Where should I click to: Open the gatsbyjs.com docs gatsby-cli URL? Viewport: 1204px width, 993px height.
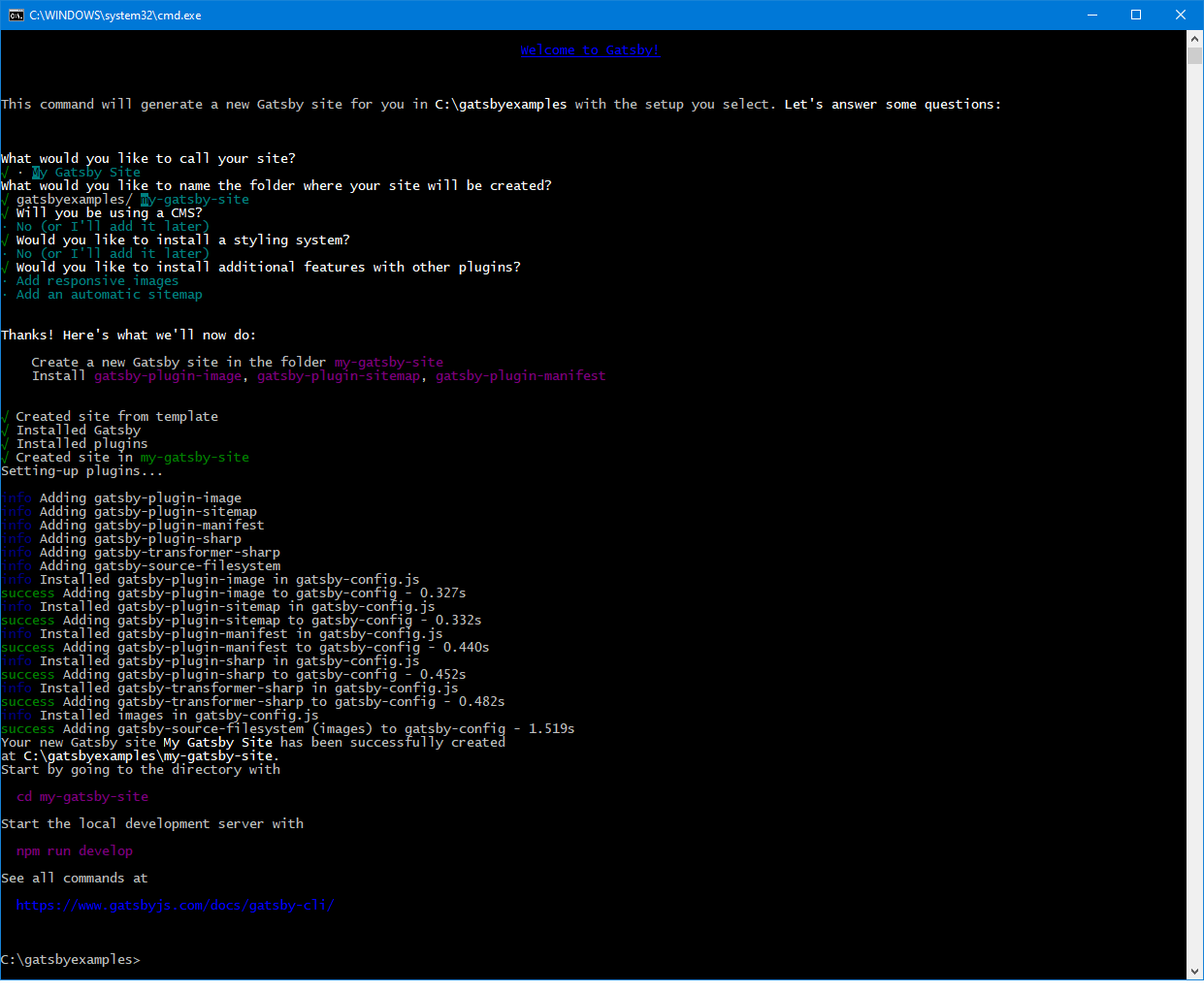[x=175, y=905]
